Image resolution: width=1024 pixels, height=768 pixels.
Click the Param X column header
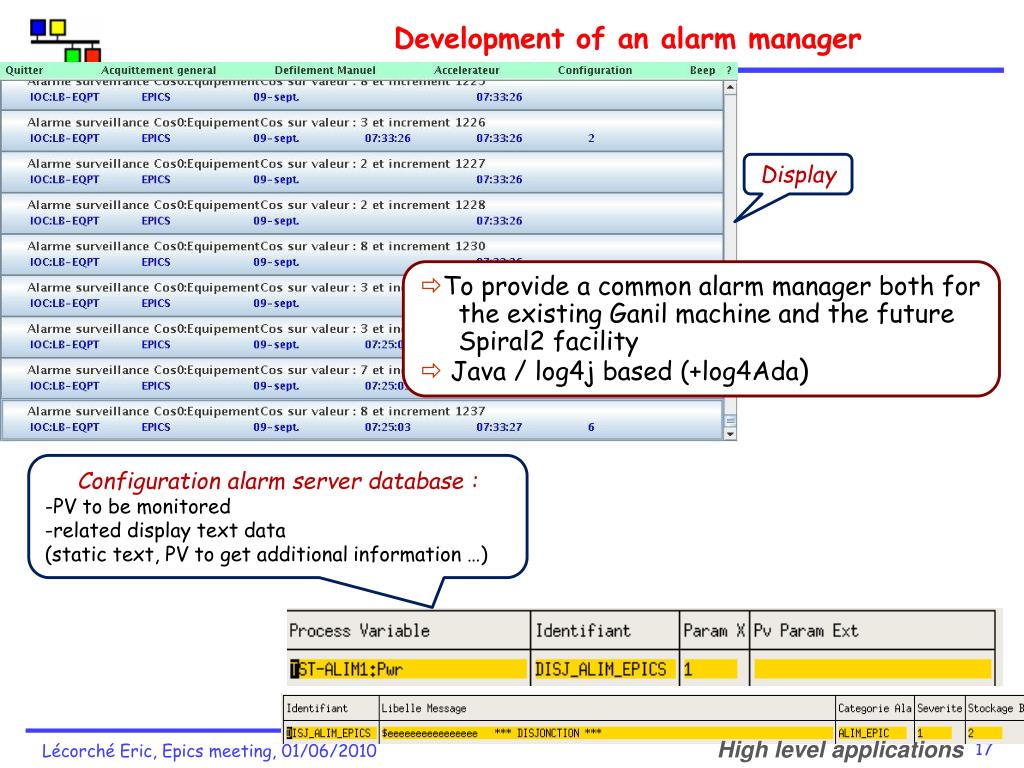coord(714,631)
